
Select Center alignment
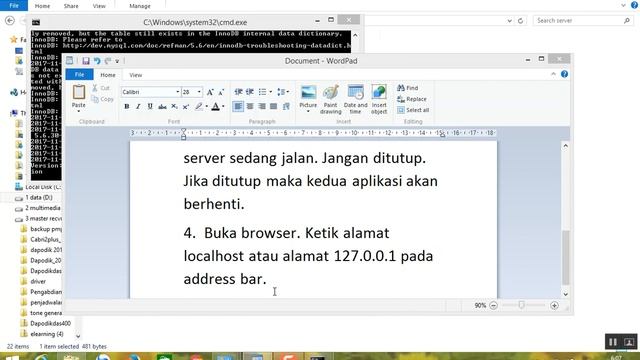(250, 107)
